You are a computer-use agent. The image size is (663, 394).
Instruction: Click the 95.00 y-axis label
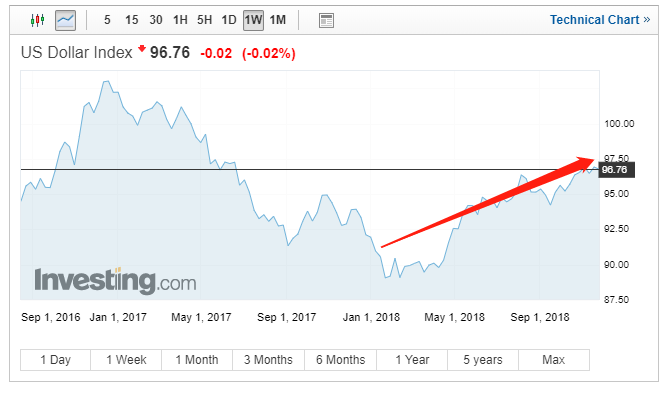[x=616, y=194]
